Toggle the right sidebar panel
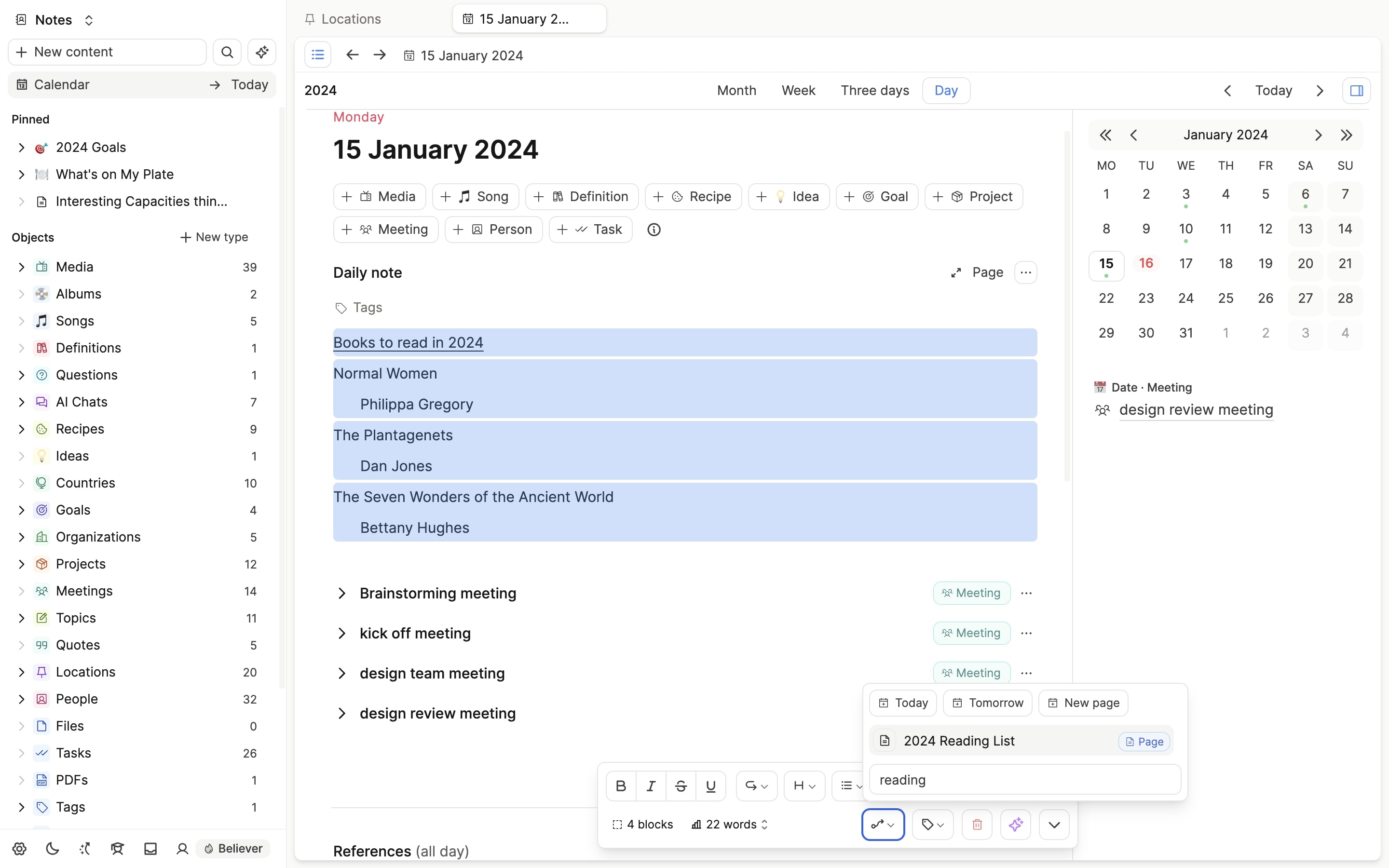1389x868 pixels. (1356, 91)
